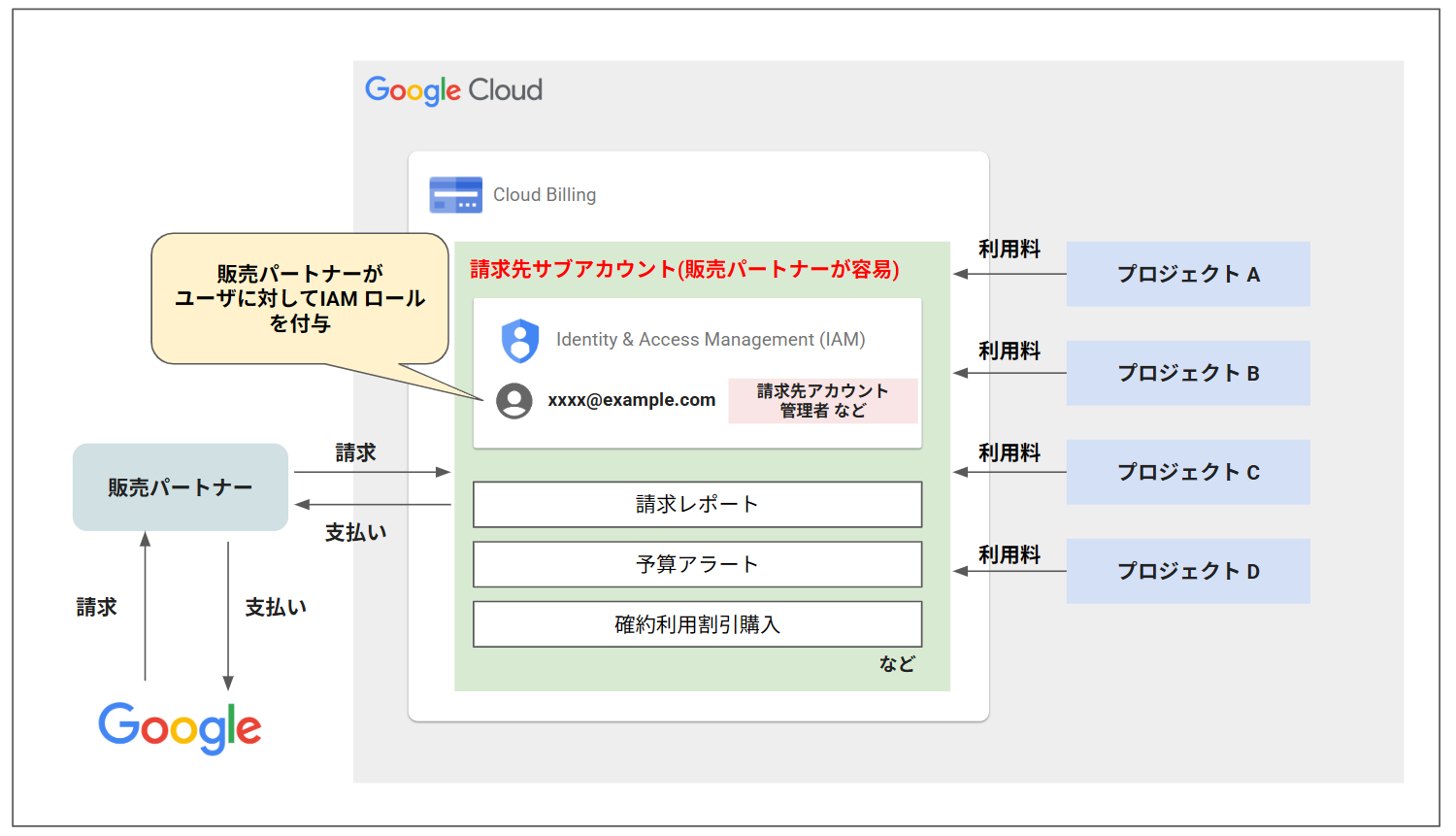The width and height of the screenshot is (1456, 836).
Task: Click the 請求 label beside the upward arrow
Action: coord(96,607)
